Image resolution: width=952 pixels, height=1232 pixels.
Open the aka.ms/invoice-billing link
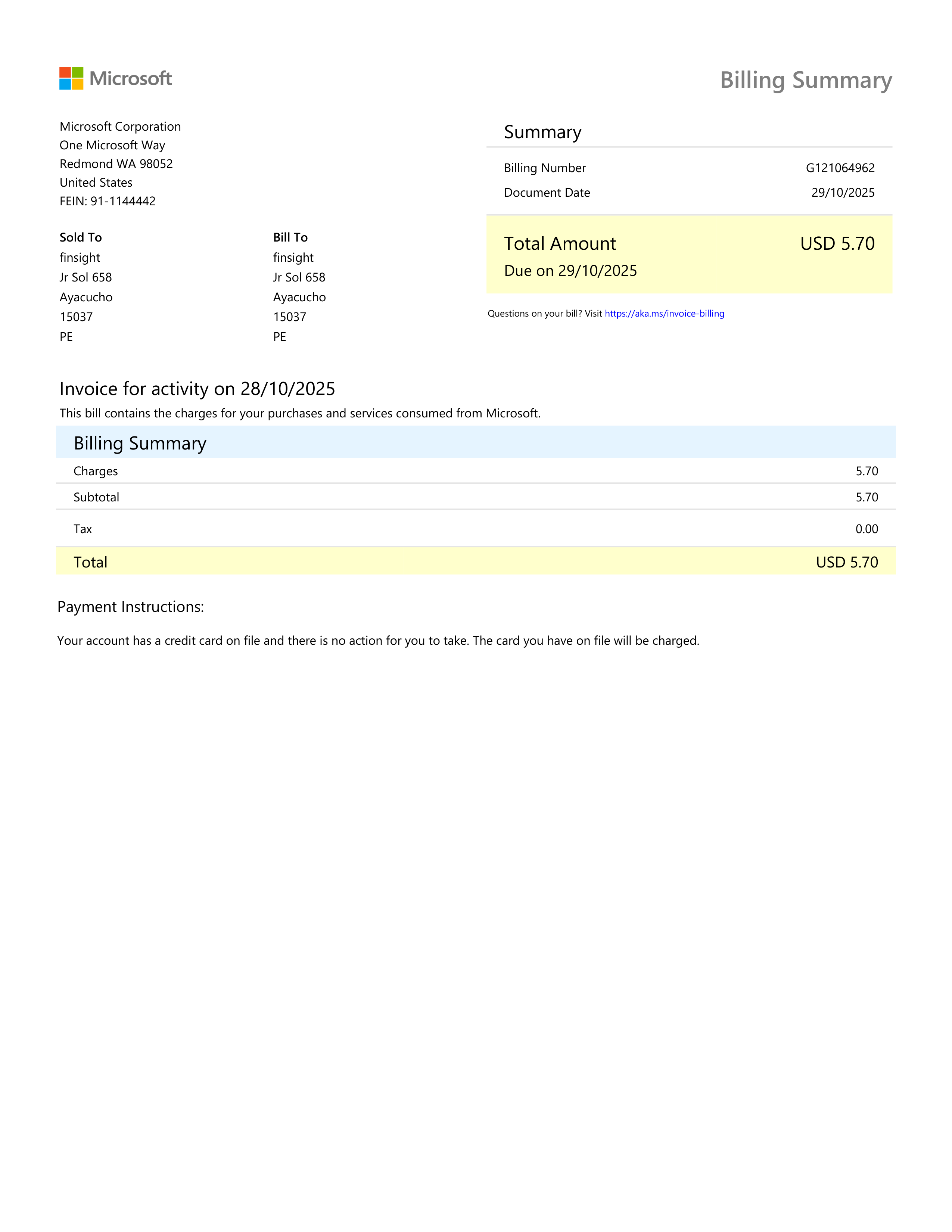pyautogui.click(x=665, y=314)
